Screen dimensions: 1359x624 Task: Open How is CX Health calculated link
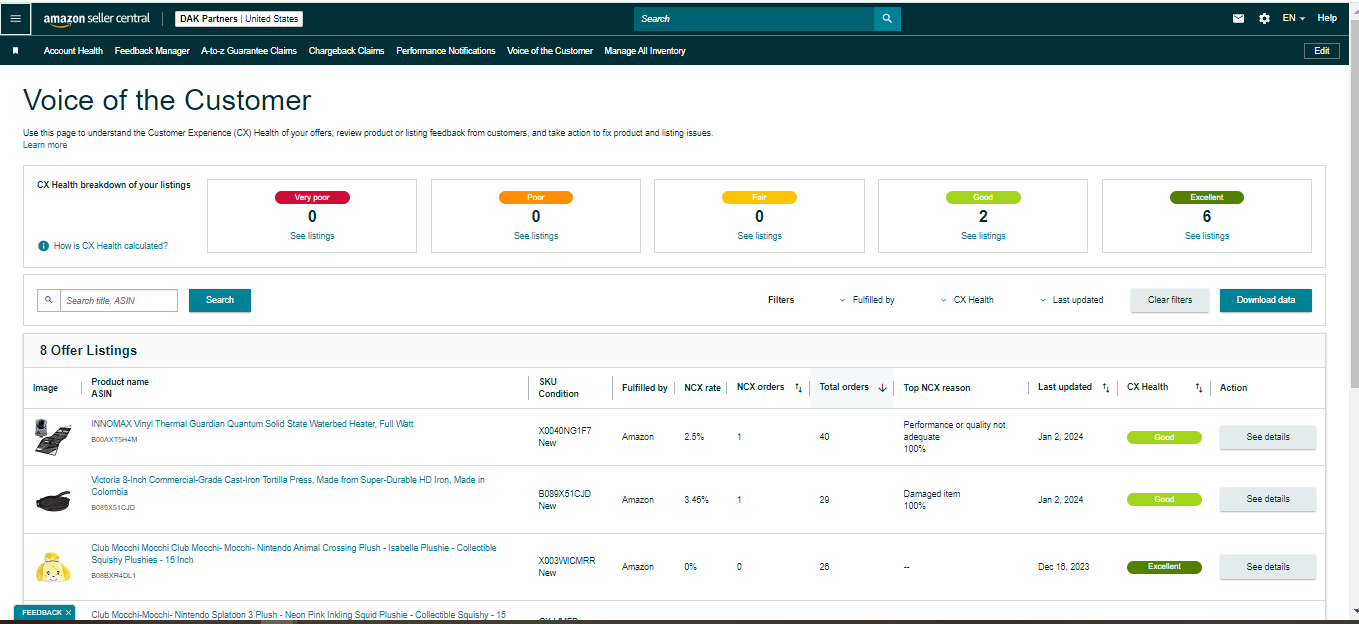pyautogui.click(x=111, y=246)
